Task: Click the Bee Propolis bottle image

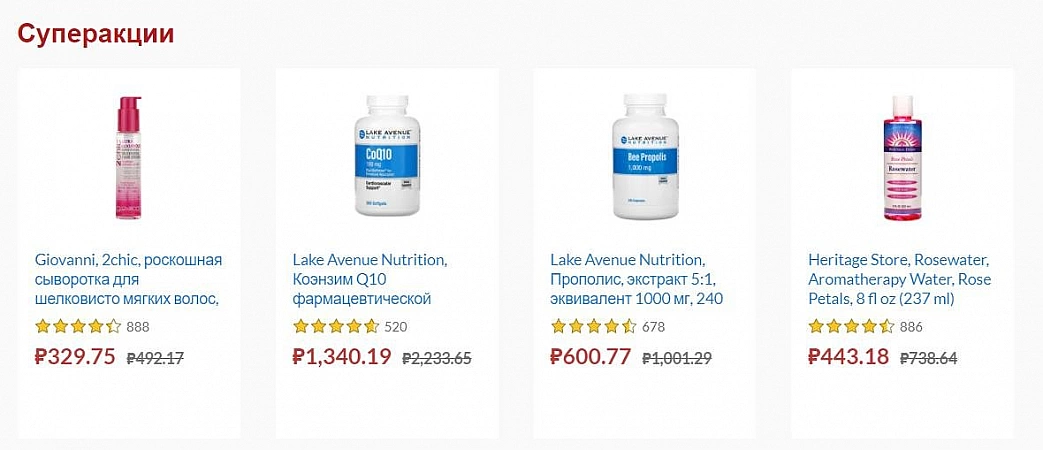Action: coord(645,157)
